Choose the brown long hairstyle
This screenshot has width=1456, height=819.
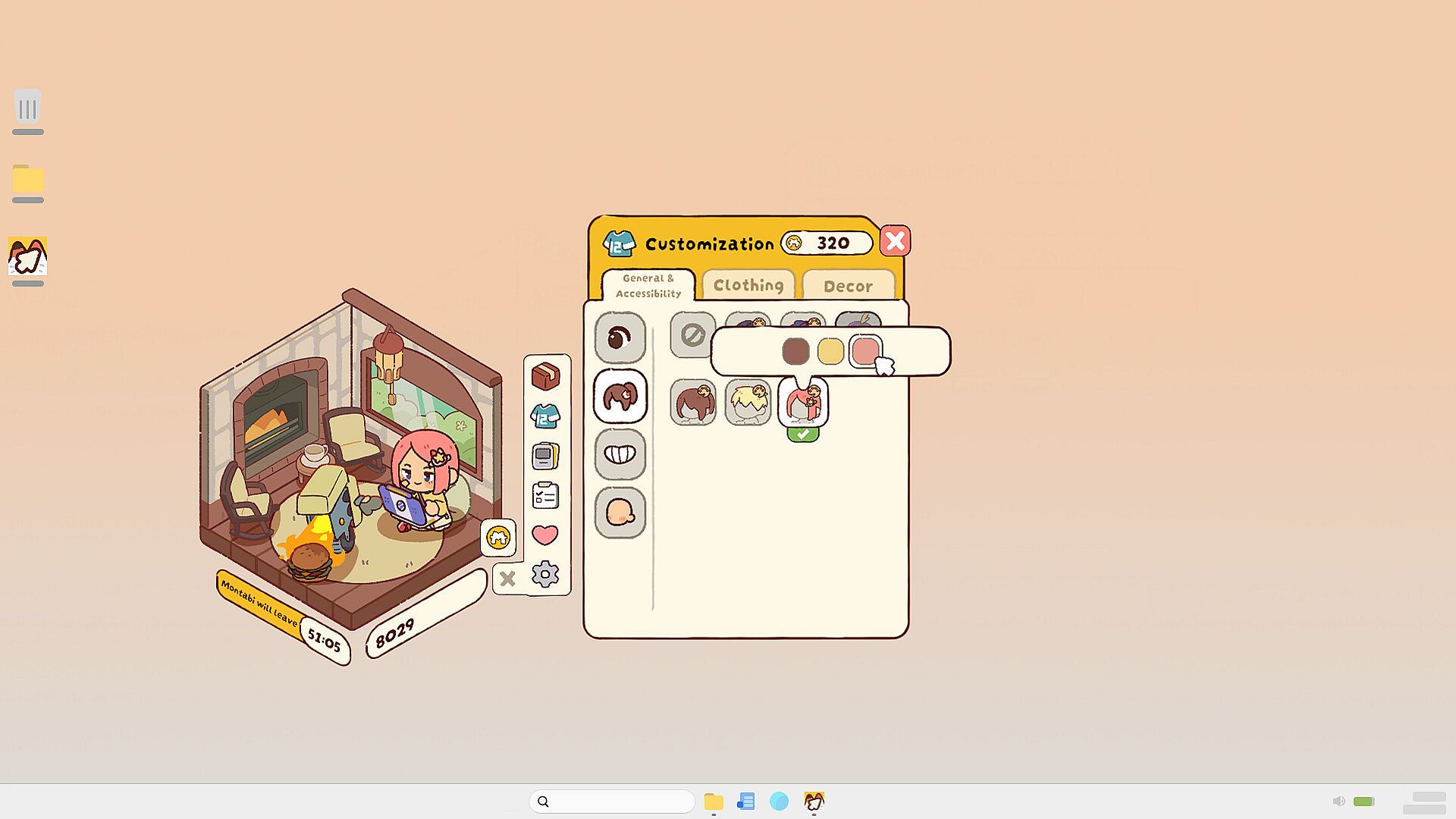tap(692, 402)
